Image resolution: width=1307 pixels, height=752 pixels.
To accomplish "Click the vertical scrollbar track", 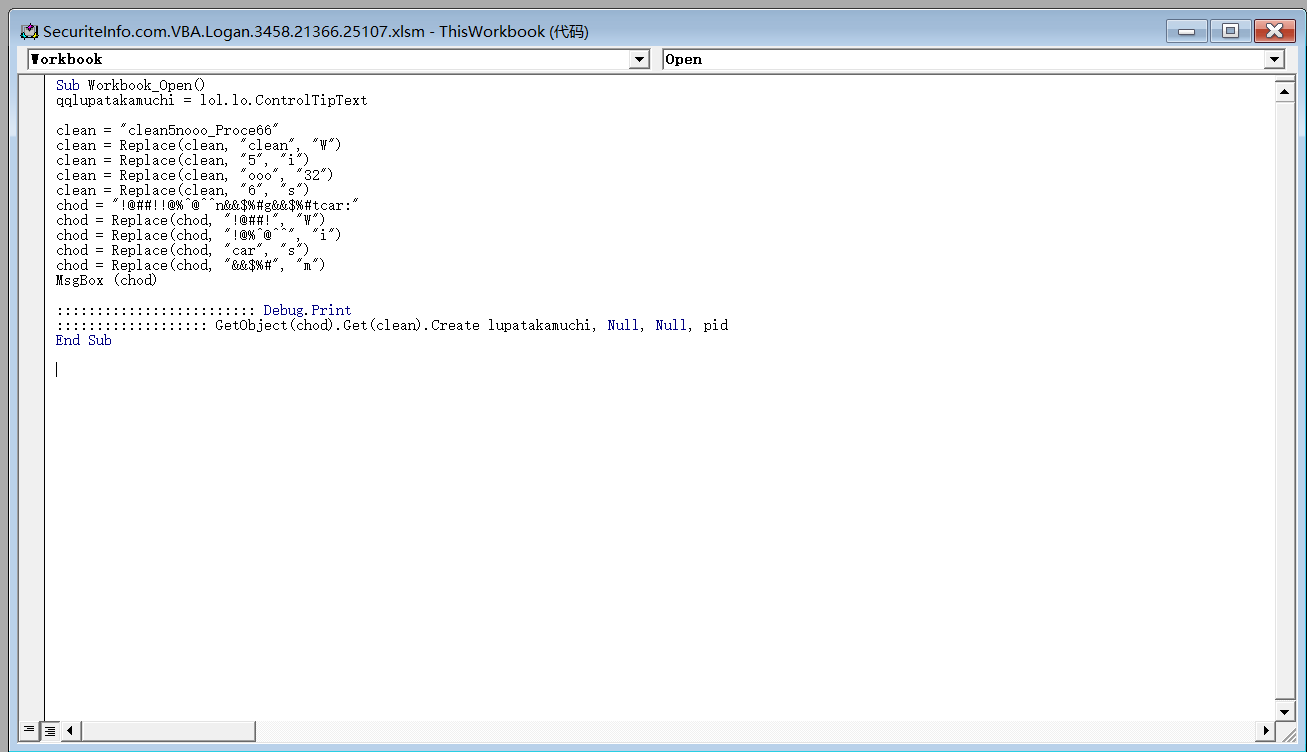I will (1285, 400).
